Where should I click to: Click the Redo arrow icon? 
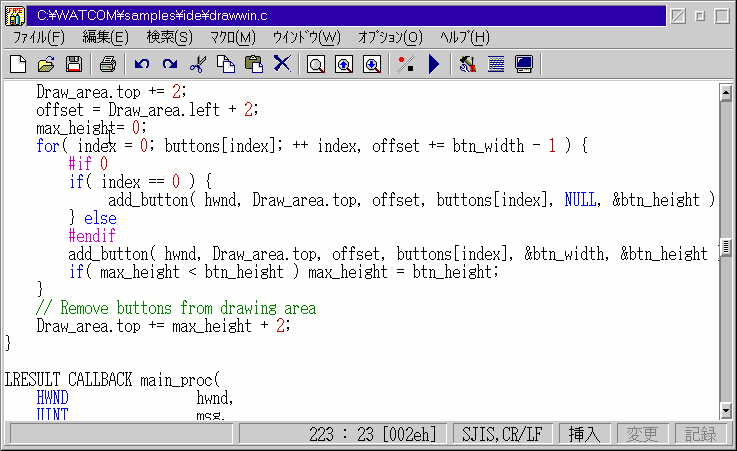170,65
